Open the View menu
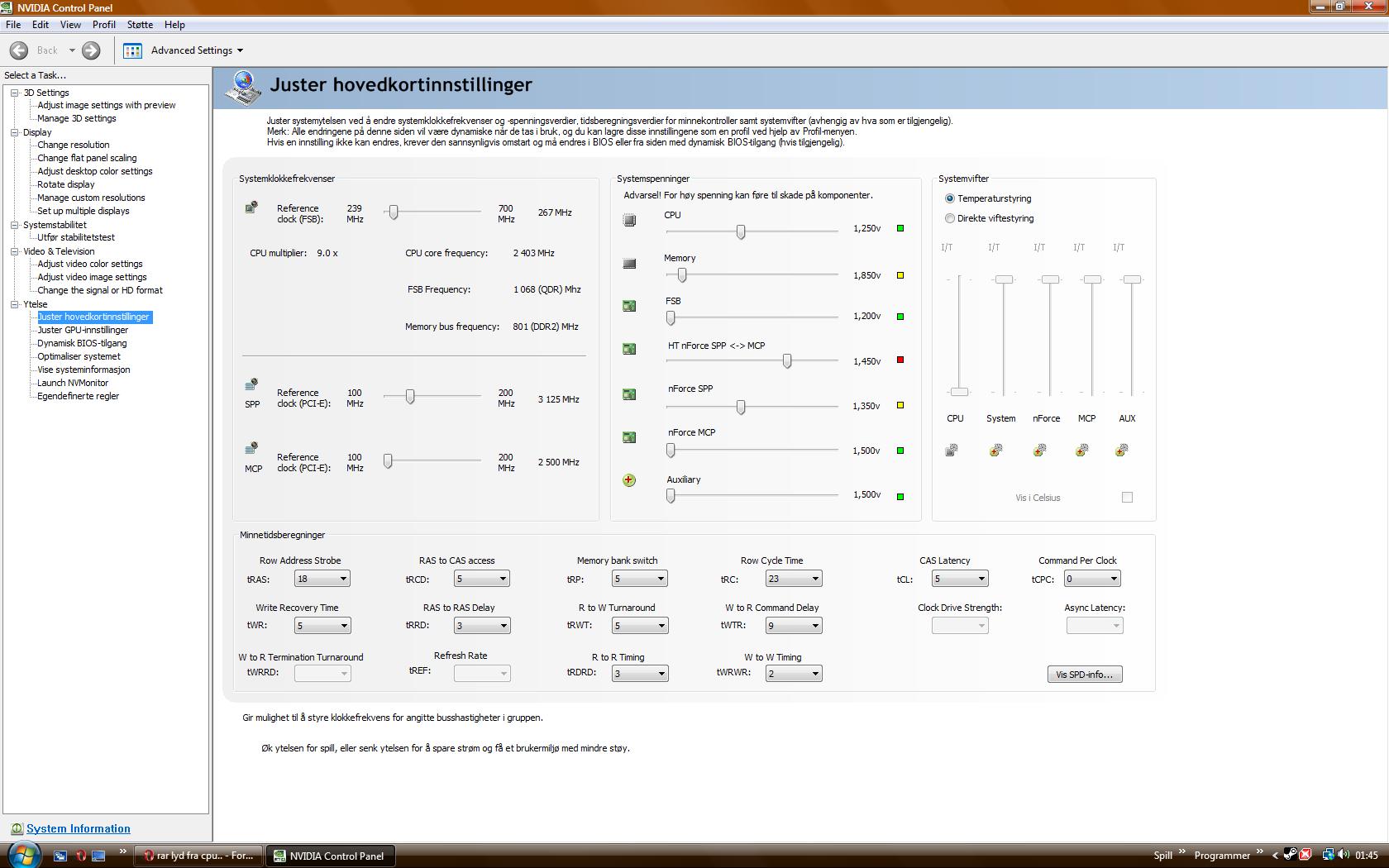 pos(70,25)
